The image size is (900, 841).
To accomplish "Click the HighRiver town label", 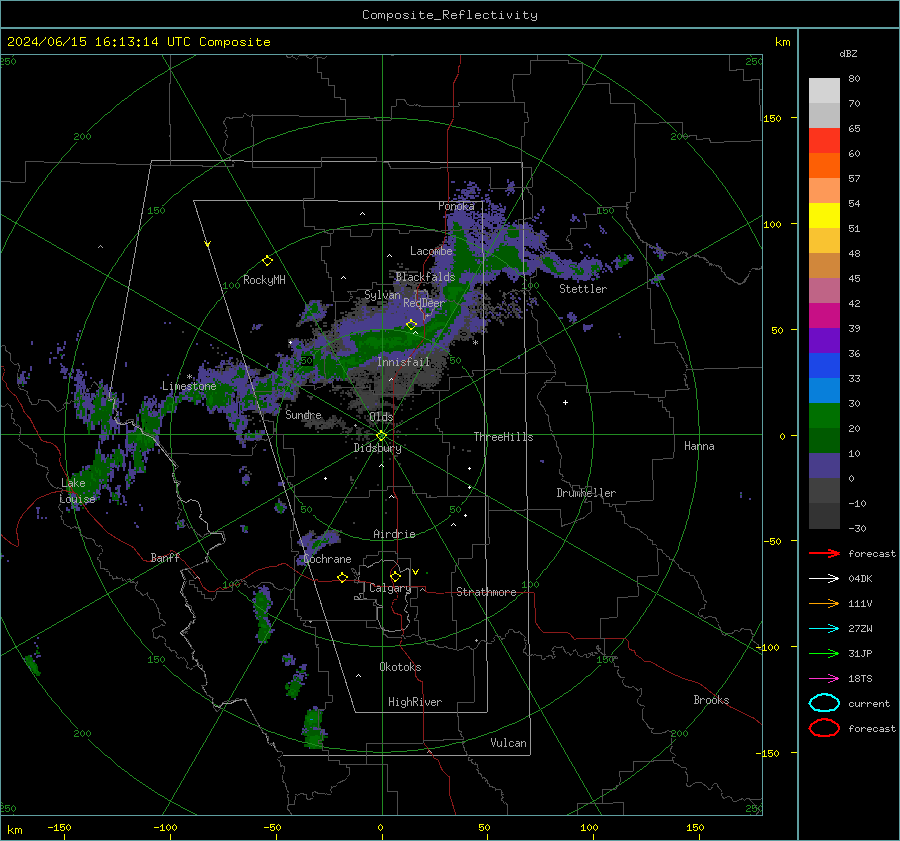I will (415, 702).
